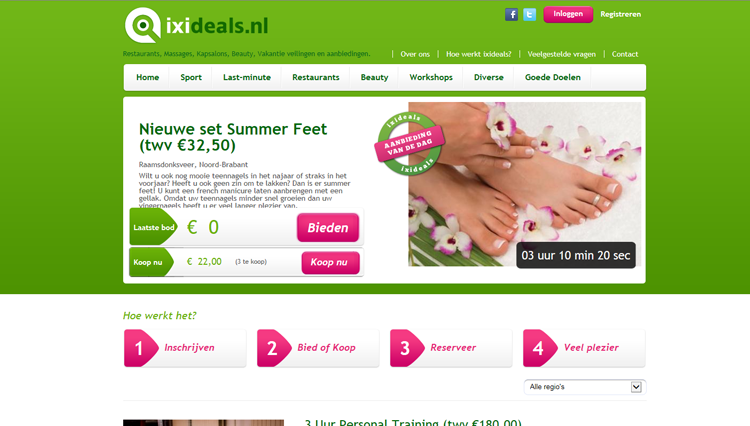
Task: Click the ixideals.nl magnifier logo
Action: [x=143, y=25]
